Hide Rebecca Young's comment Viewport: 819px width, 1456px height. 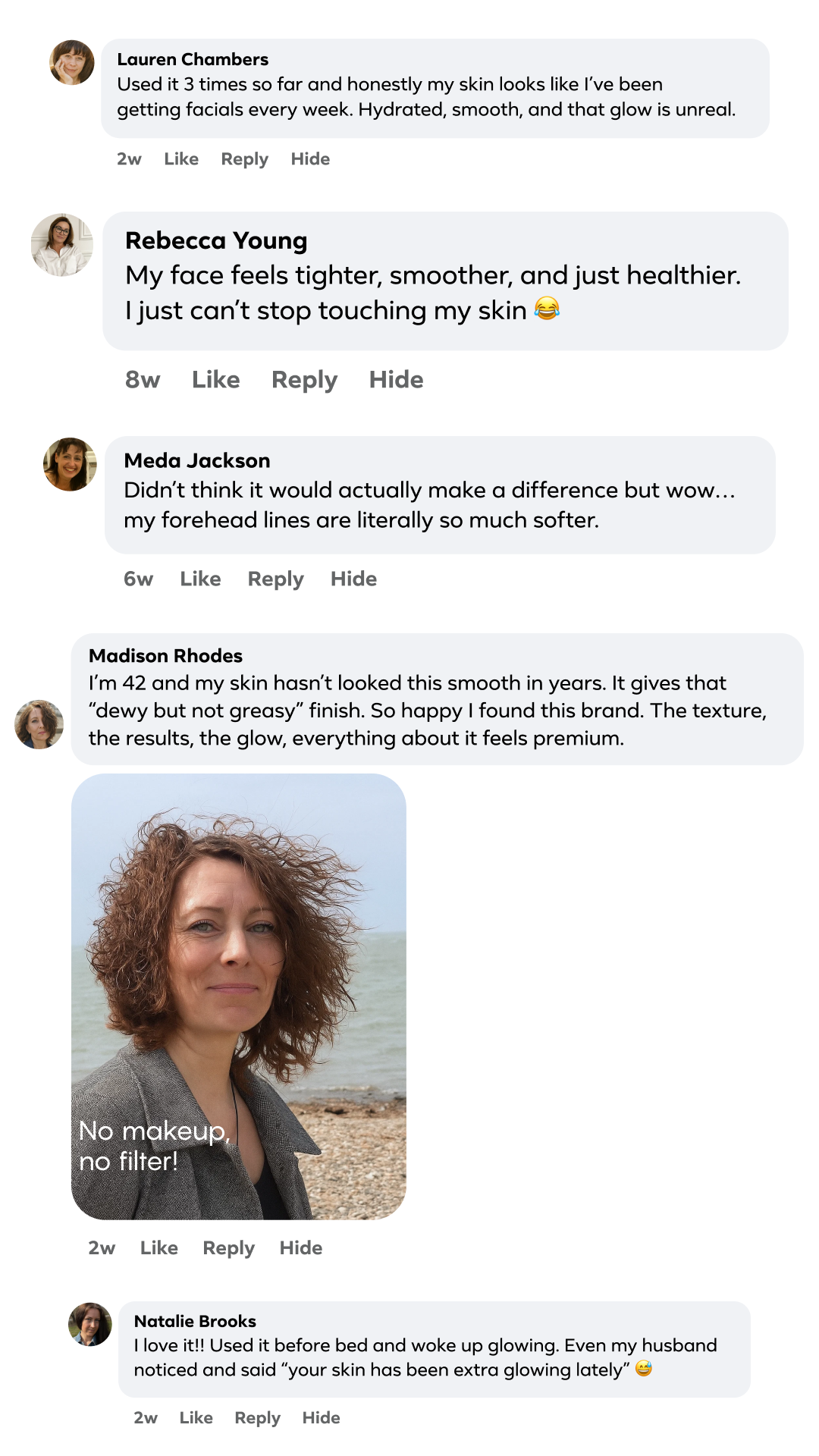pos(396,380)
